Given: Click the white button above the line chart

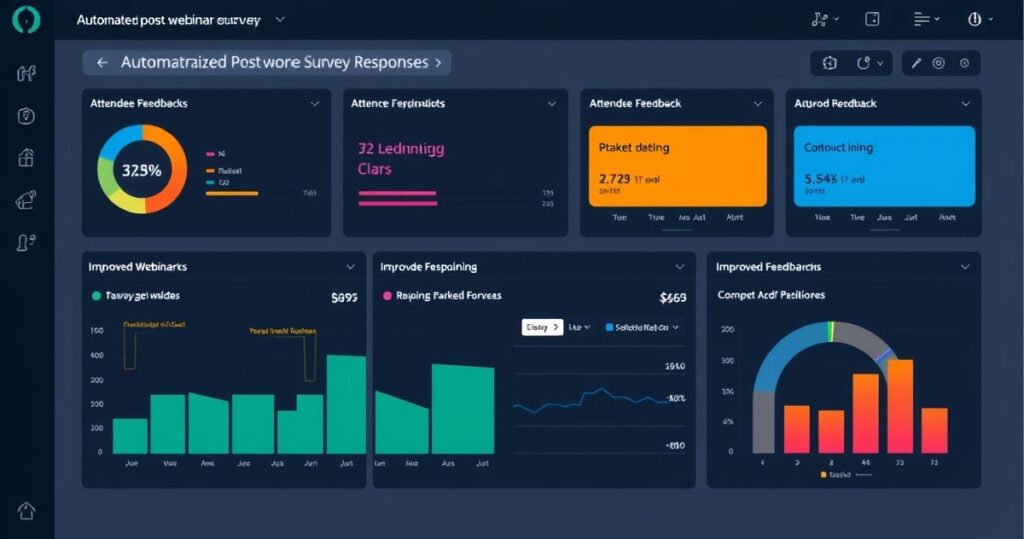Looking at the screenshot, I should point(542,327).
